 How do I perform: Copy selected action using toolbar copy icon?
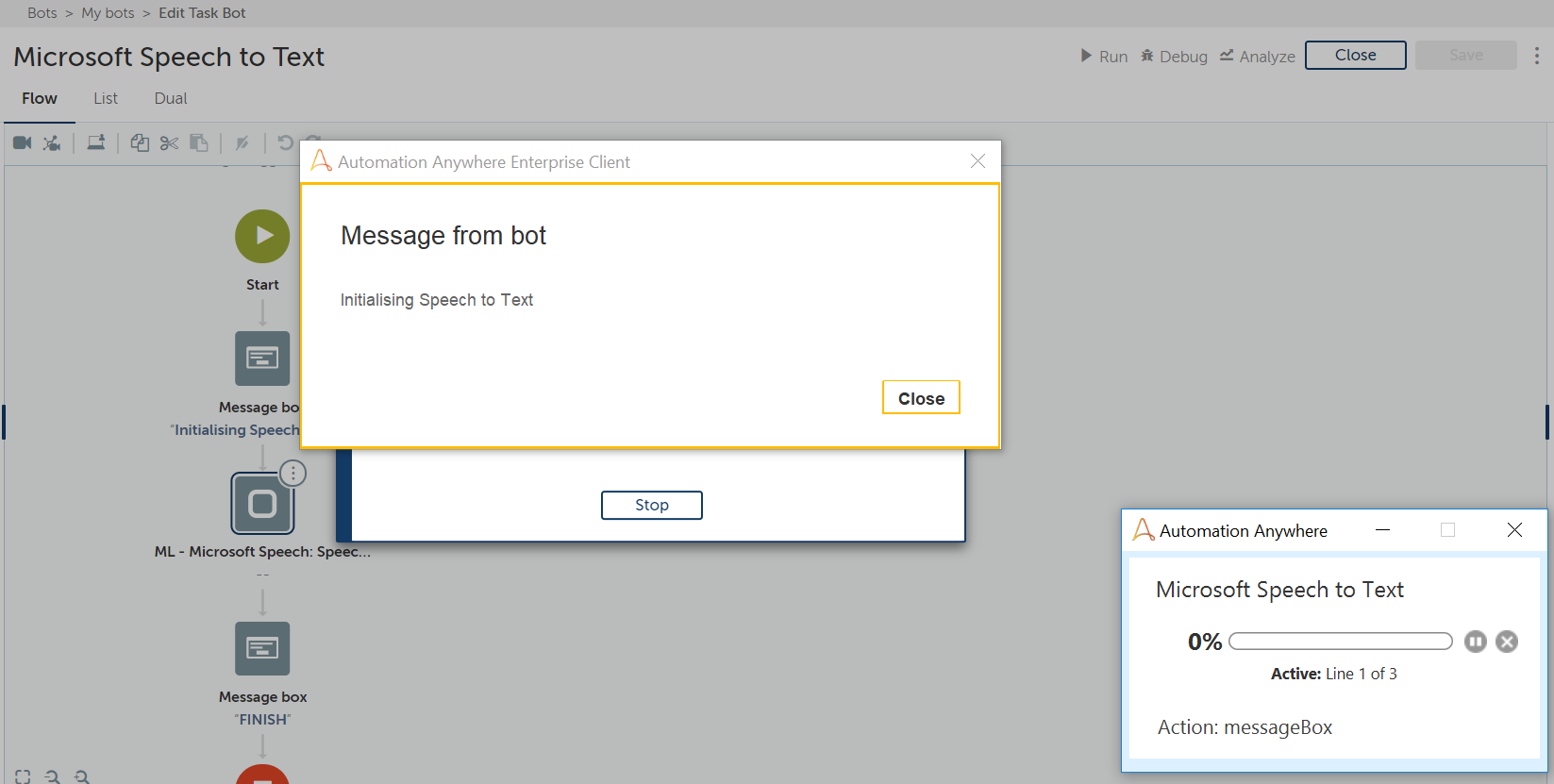[140, 142]
